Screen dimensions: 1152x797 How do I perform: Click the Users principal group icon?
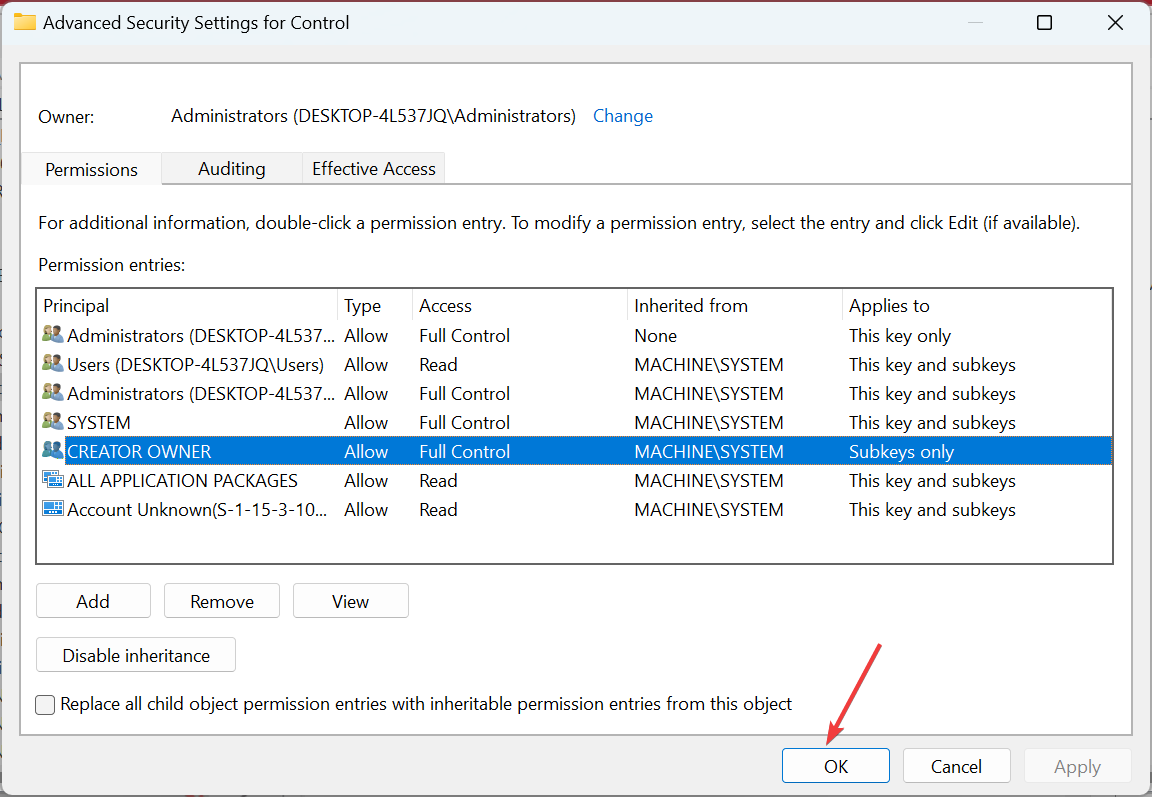point(53,364)
